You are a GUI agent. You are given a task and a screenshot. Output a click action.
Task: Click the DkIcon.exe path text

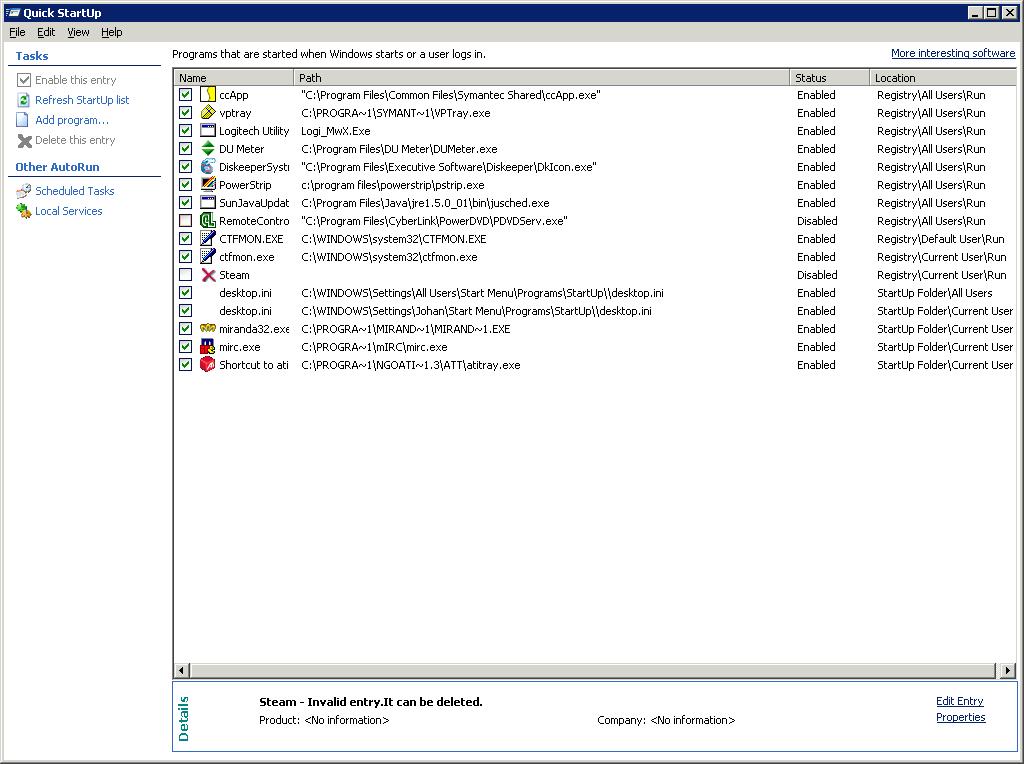pyautogui.click(x=449, y=167)
